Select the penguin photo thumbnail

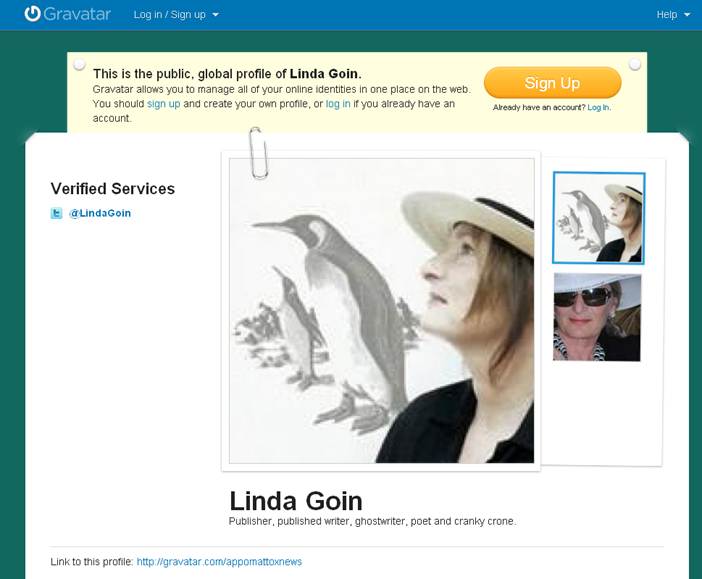click(599, 218)
